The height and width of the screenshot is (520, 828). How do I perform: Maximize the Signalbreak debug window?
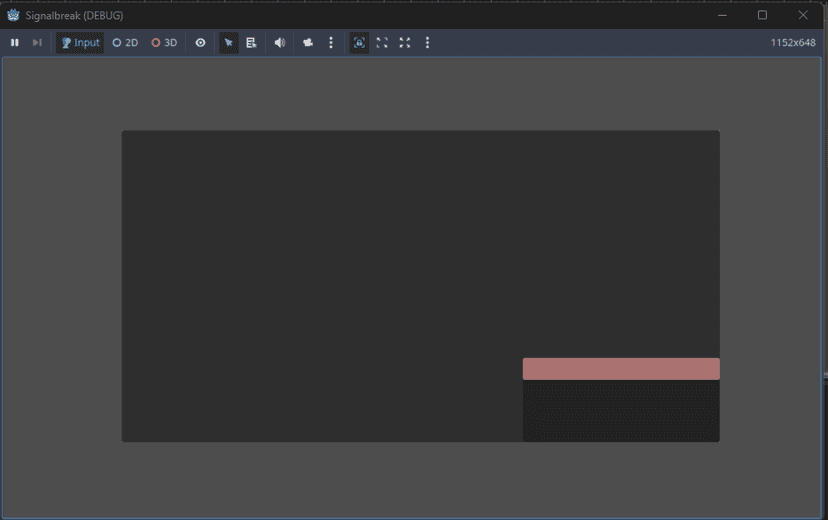[762, 15]
